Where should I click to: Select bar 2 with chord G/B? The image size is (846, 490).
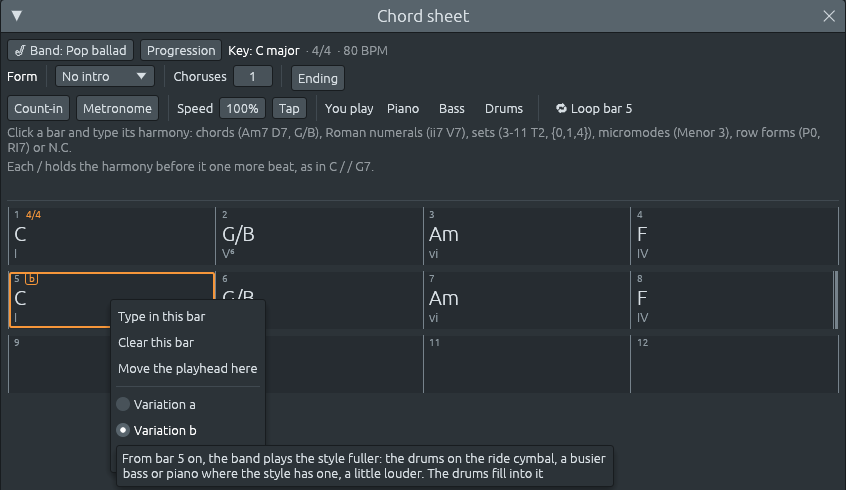click(x=319, y=236)
